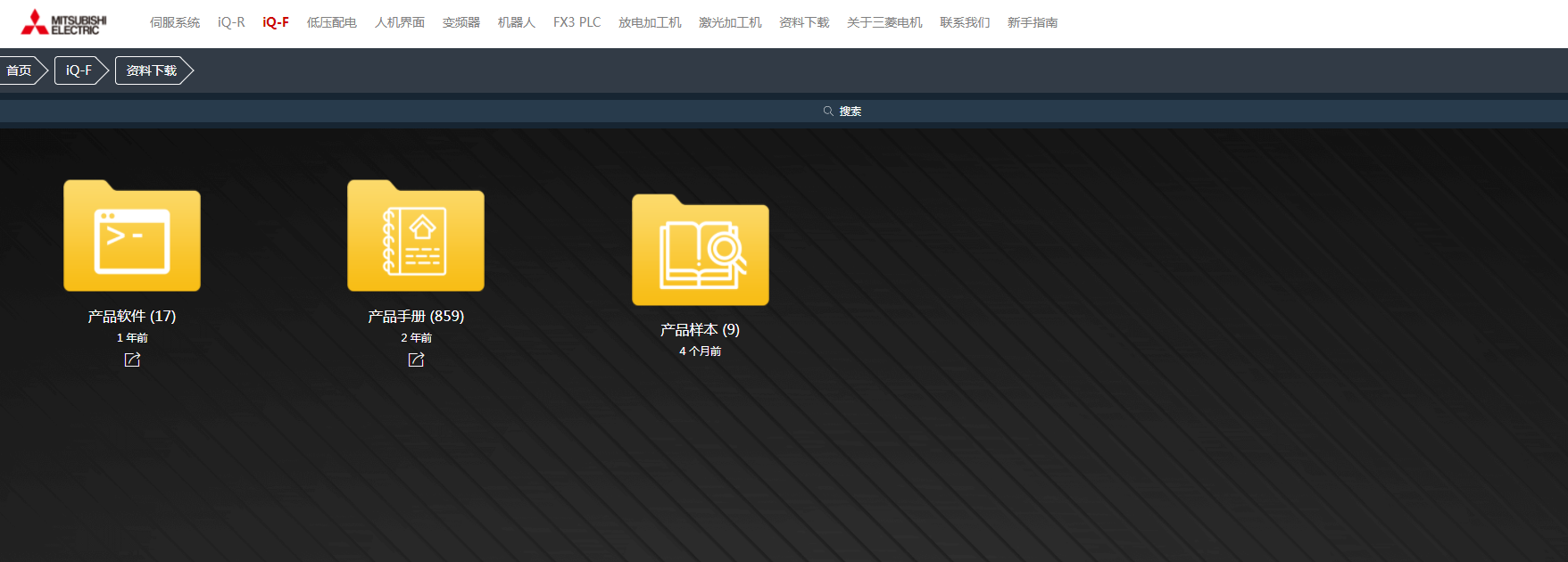1568x562 pixels.
Task: Click iQ-F breadcrumb link
Action: point(79,70)
